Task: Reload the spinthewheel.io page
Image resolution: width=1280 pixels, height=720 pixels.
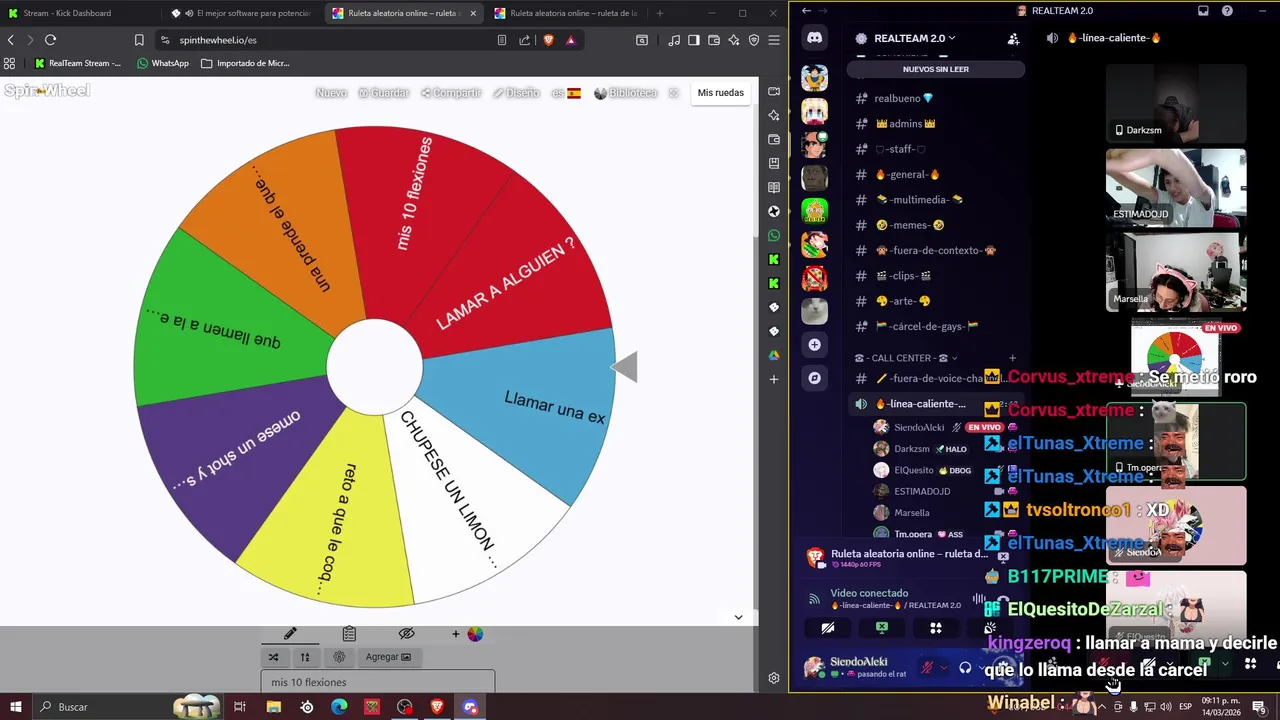Action: tap(50, 40)
